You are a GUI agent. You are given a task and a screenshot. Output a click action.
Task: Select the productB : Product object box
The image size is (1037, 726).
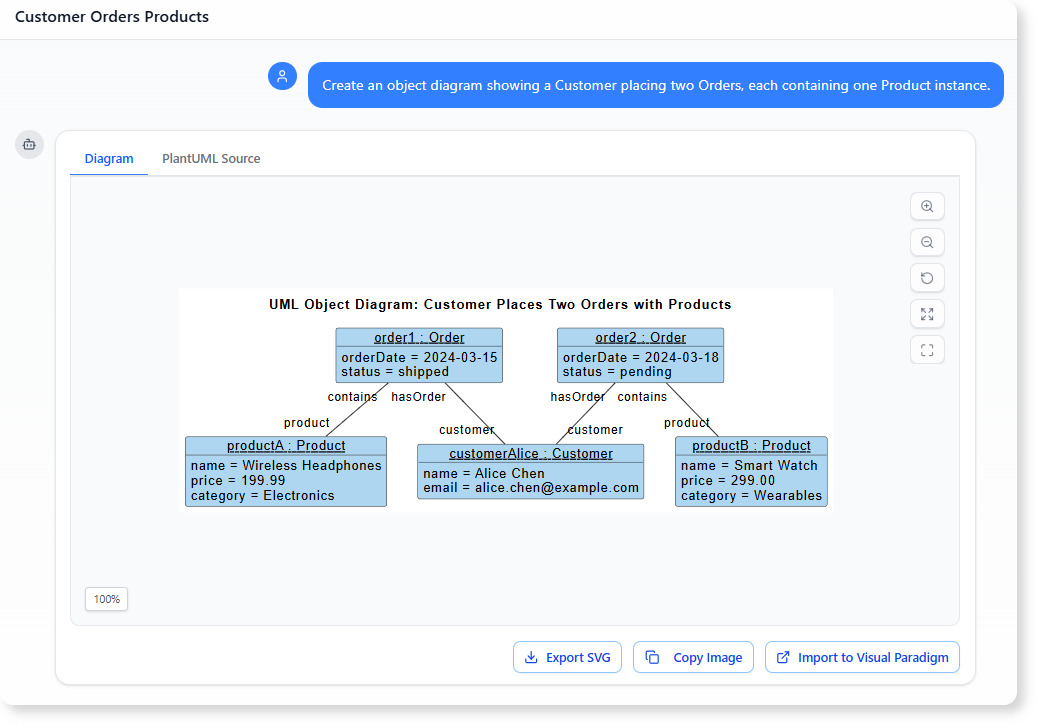(x=751, y=470)
